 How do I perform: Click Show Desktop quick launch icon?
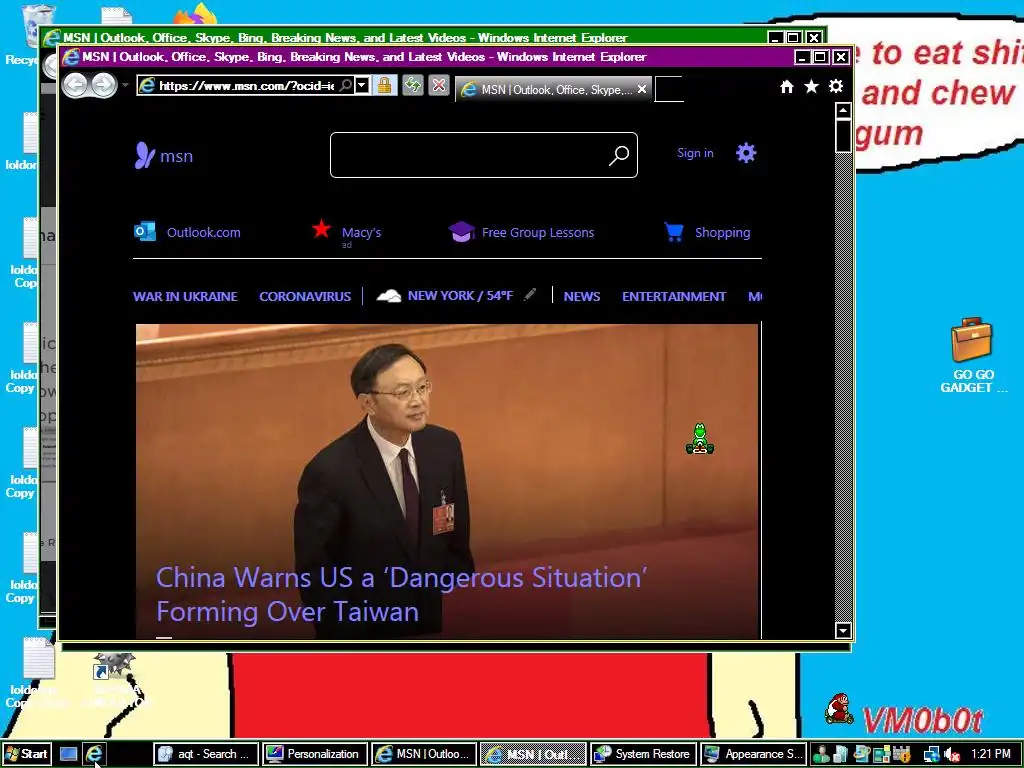[x=69, y=754]
